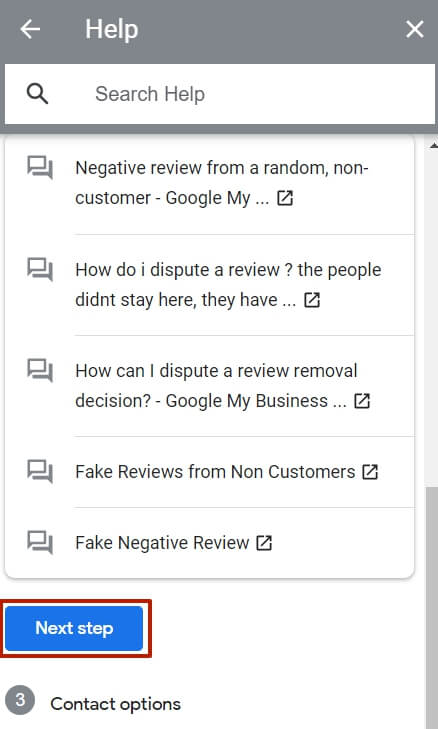Go back with the Help arrow
Screen dimensions: 438x729
tap(30, 30)
